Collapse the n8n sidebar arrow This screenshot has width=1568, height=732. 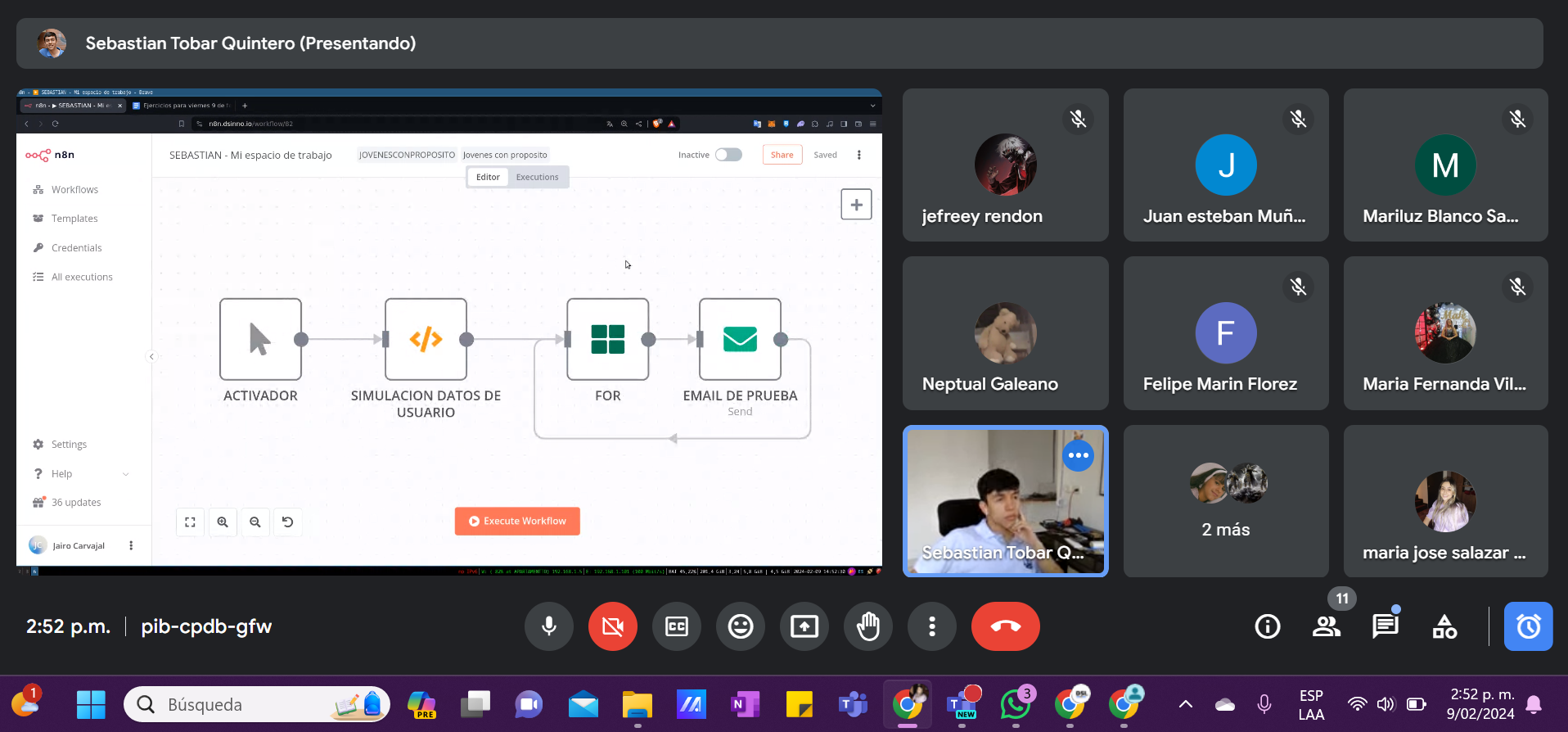pyautogui.click(x=151, y=356)
